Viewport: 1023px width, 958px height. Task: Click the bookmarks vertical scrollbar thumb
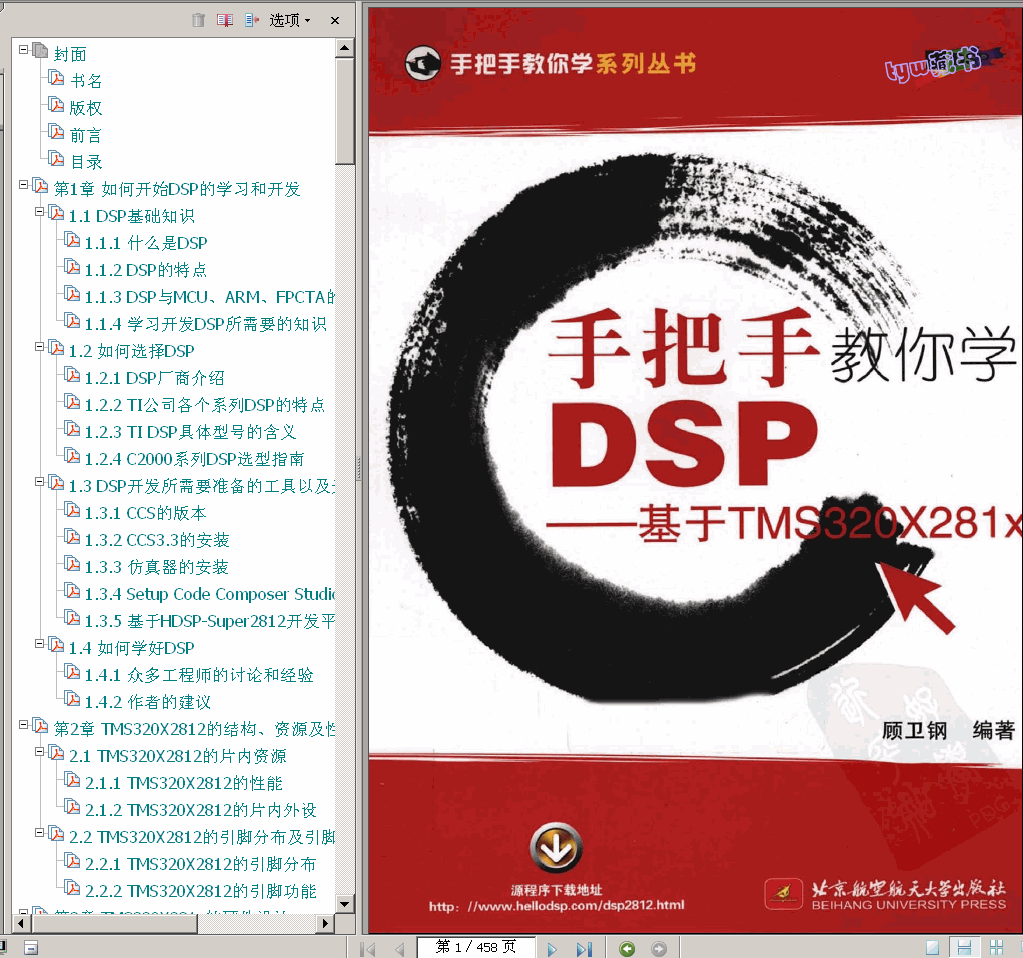click(x=344, y=111)
